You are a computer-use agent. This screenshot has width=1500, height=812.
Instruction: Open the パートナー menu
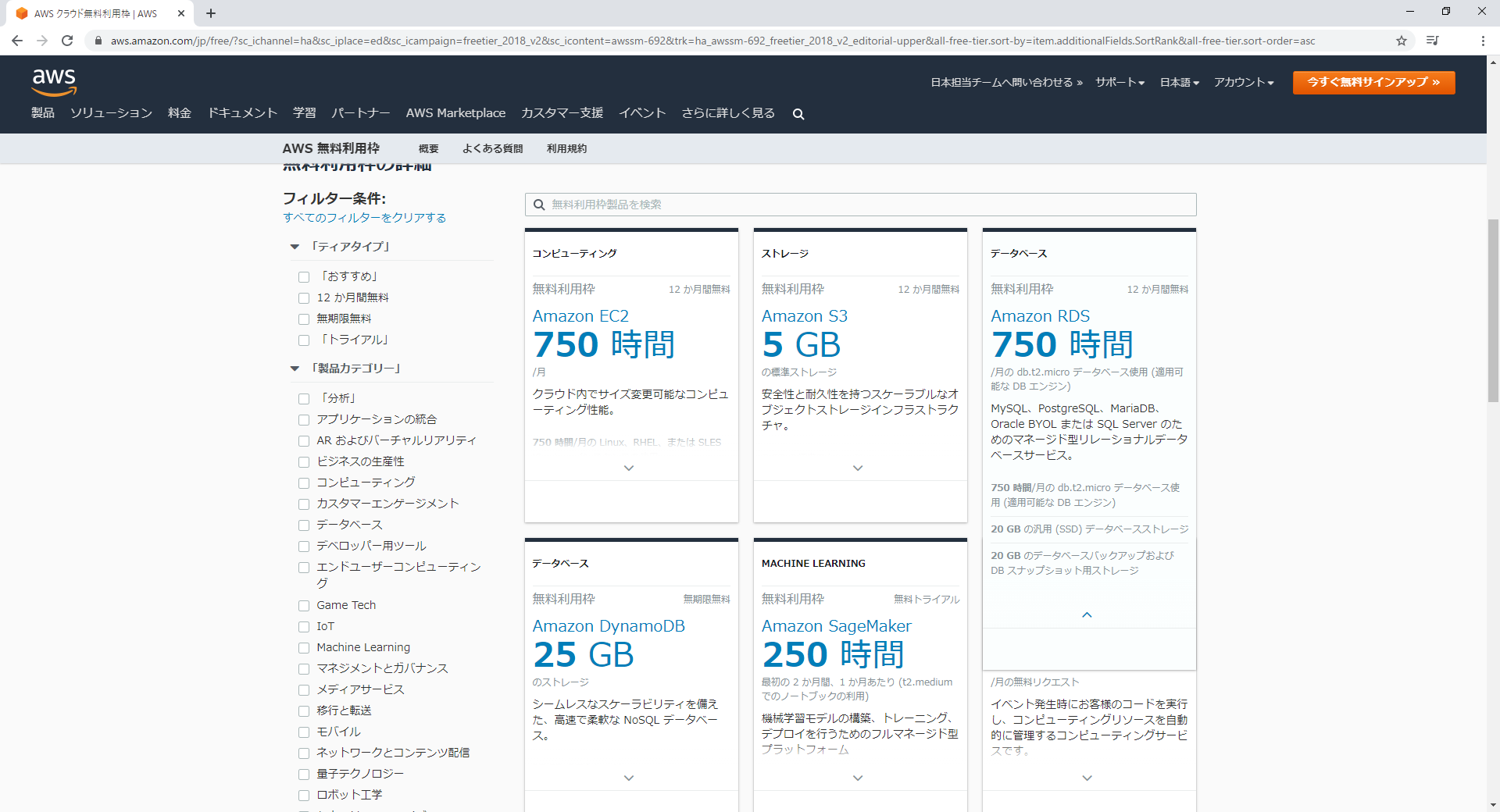361,113
